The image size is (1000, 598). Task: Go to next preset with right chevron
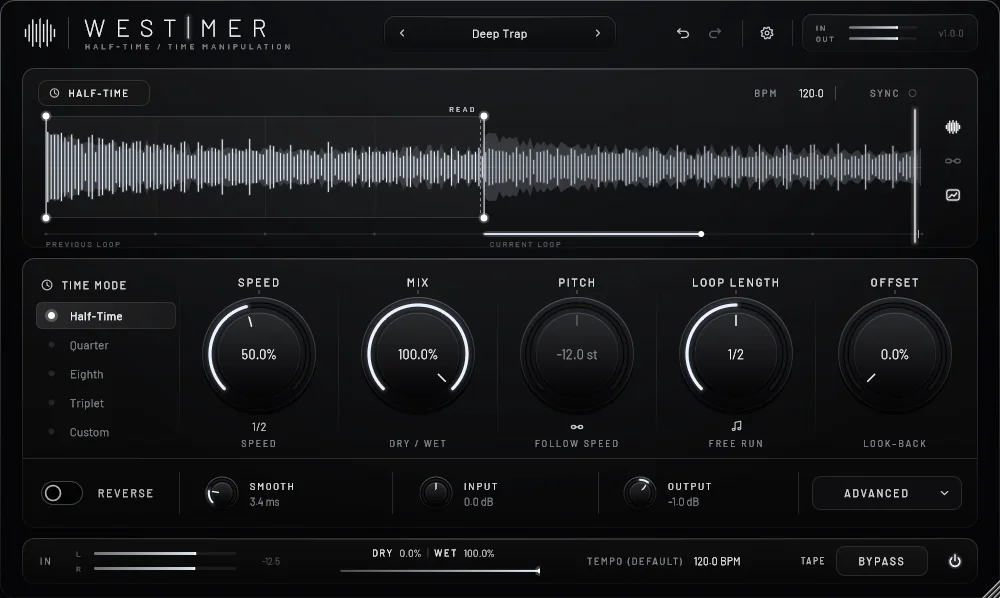click(598, 33)
